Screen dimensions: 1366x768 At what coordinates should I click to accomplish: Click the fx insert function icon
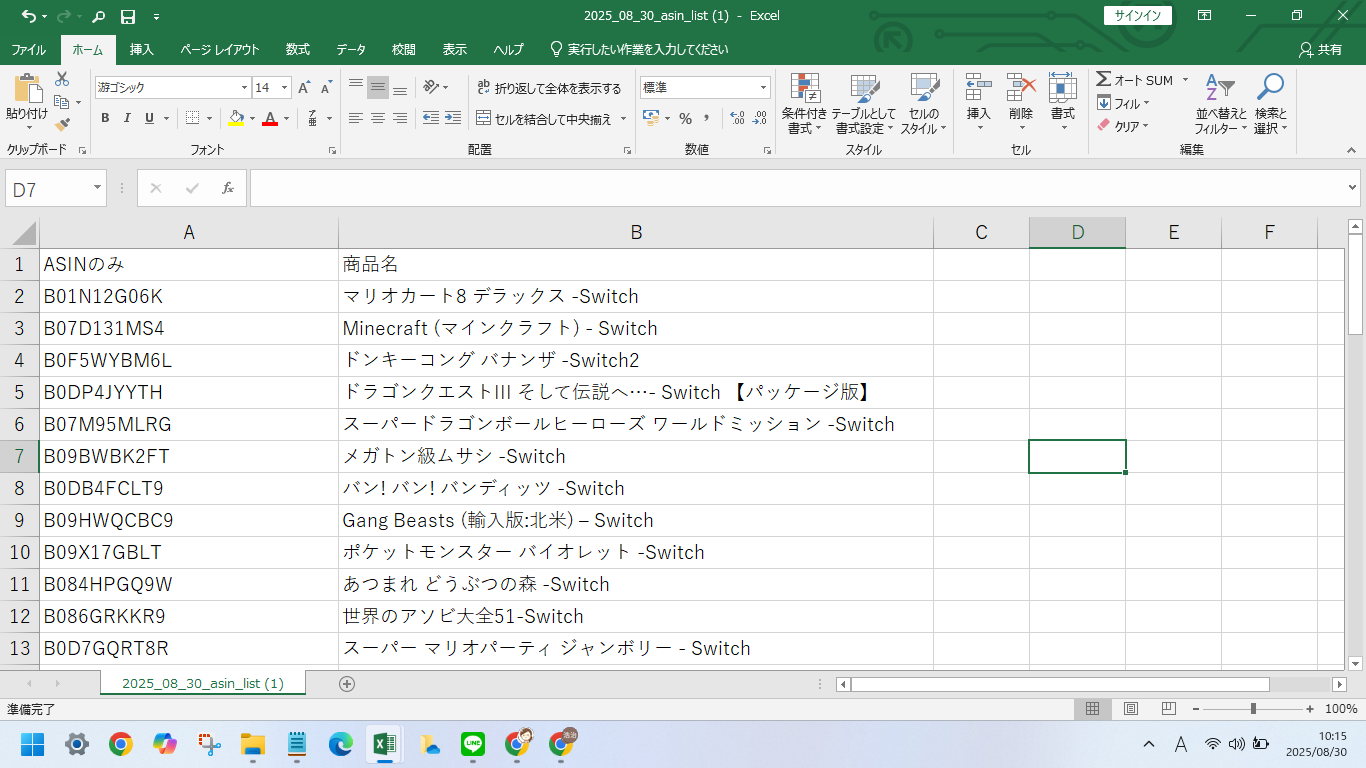coord(228,188)
